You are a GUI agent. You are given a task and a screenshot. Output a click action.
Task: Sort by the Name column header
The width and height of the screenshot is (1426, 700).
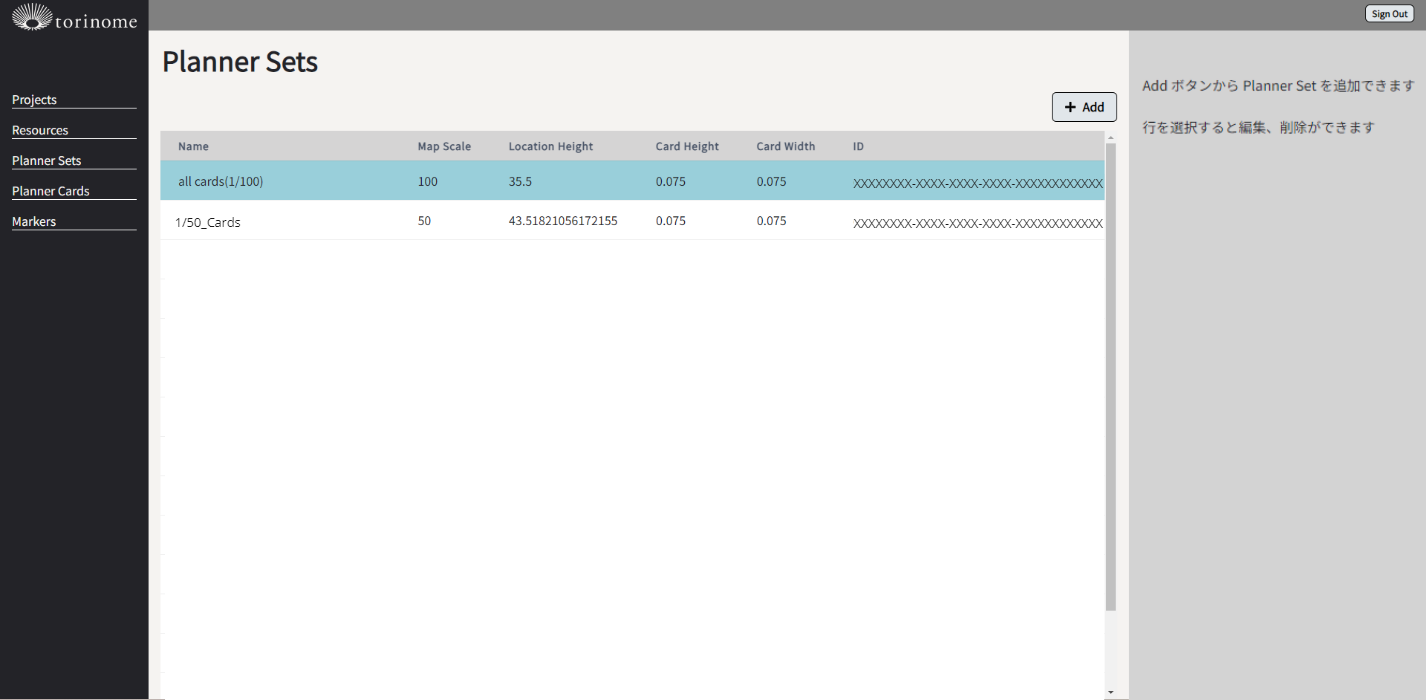(193, 146)
